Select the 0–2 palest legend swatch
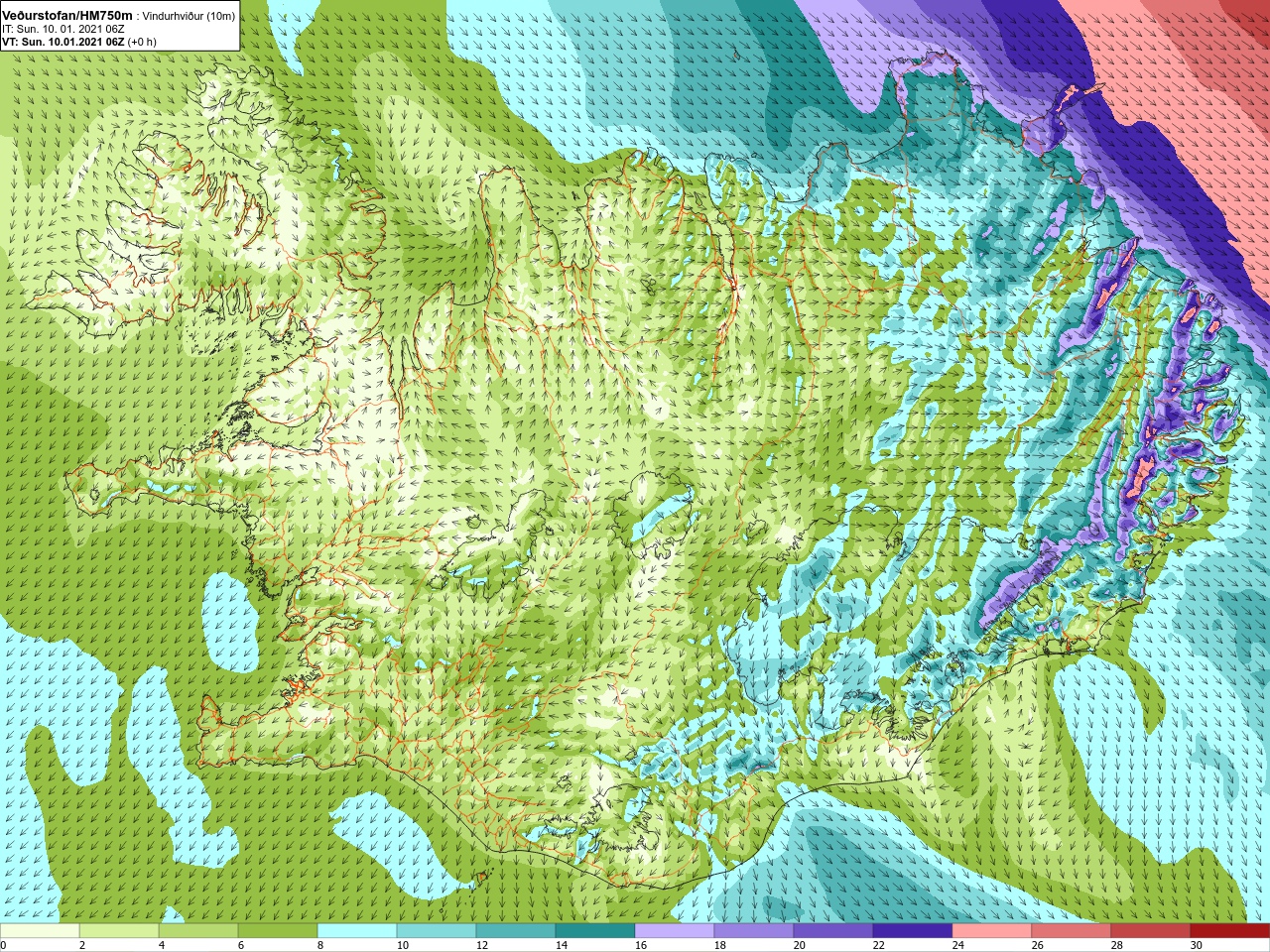The width and height of the screenshot is (1270, 952). [x=40, y=931]
